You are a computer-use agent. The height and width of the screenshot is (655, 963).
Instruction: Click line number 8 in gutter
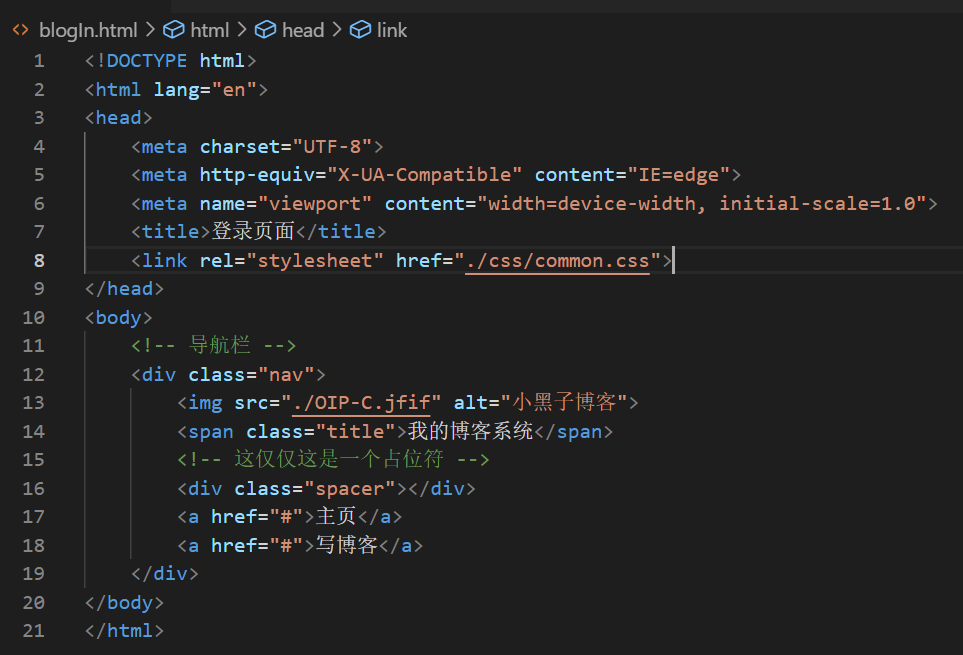[39, 261]
